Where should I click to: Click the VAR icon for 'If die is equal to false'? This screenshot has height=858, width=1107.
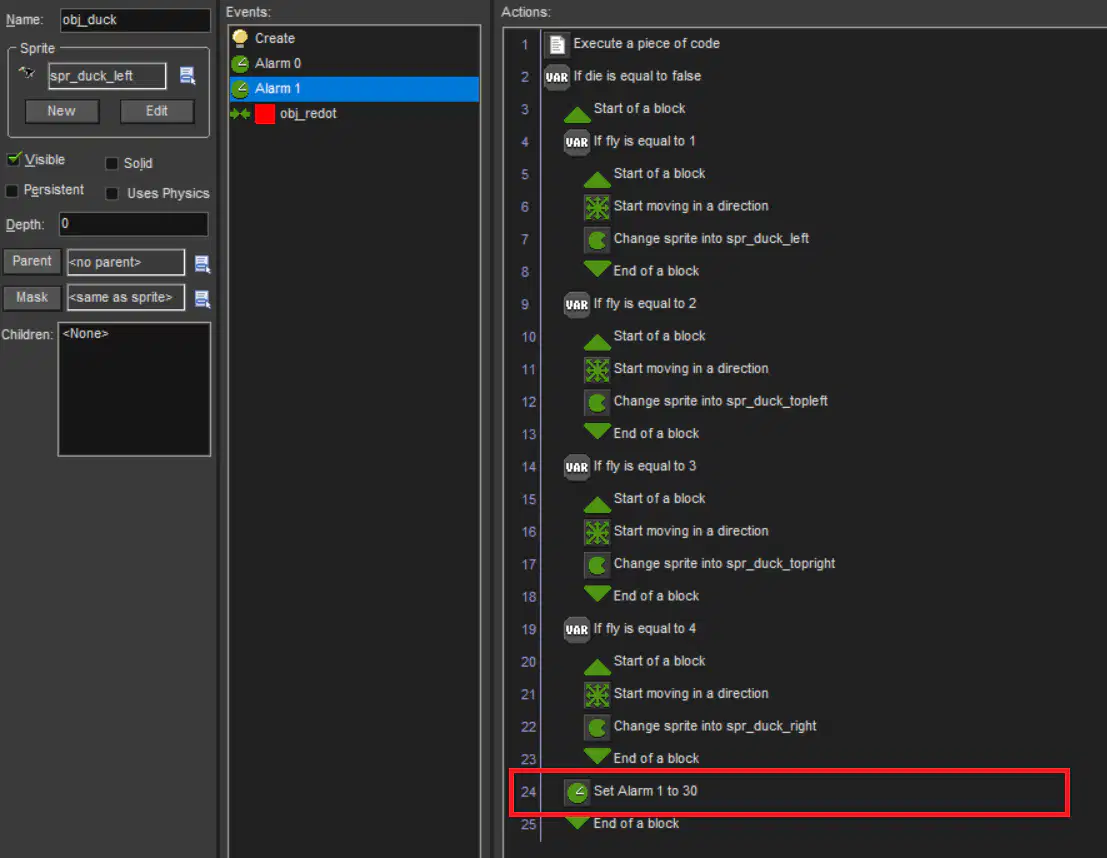pyautogui.click(x=556, y=76)
